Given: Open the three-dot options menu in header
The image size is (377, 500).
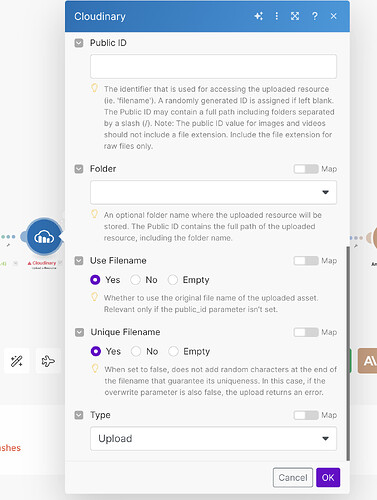Looking at the screenshot, I should (x=277, y=16).
